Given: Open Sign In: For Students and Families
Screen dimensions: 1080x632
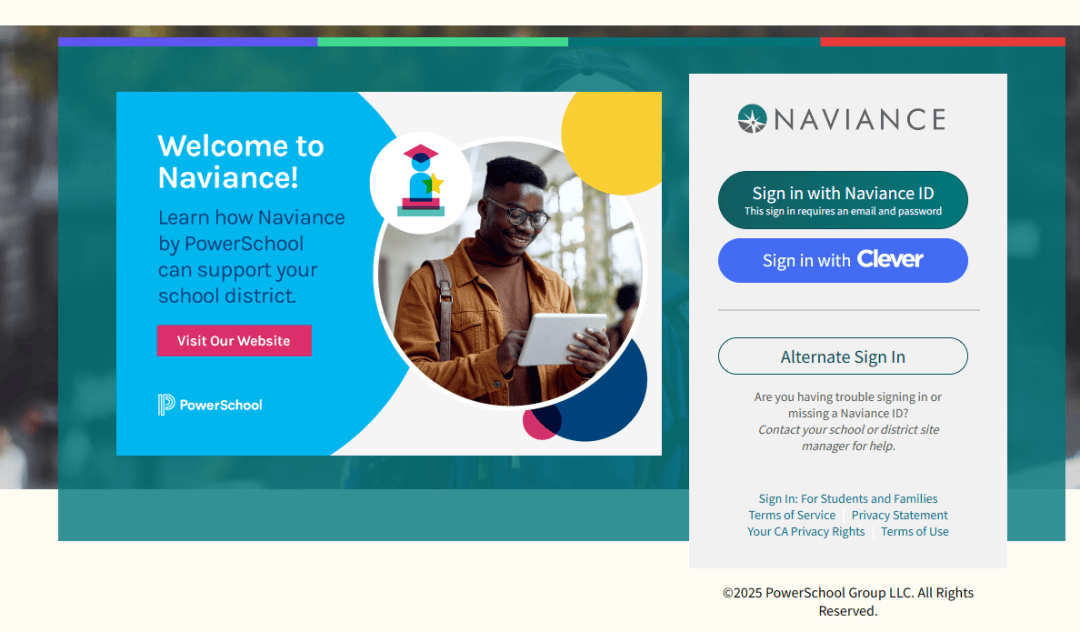Looking at the screenshot, I should (x=848, y=498).
